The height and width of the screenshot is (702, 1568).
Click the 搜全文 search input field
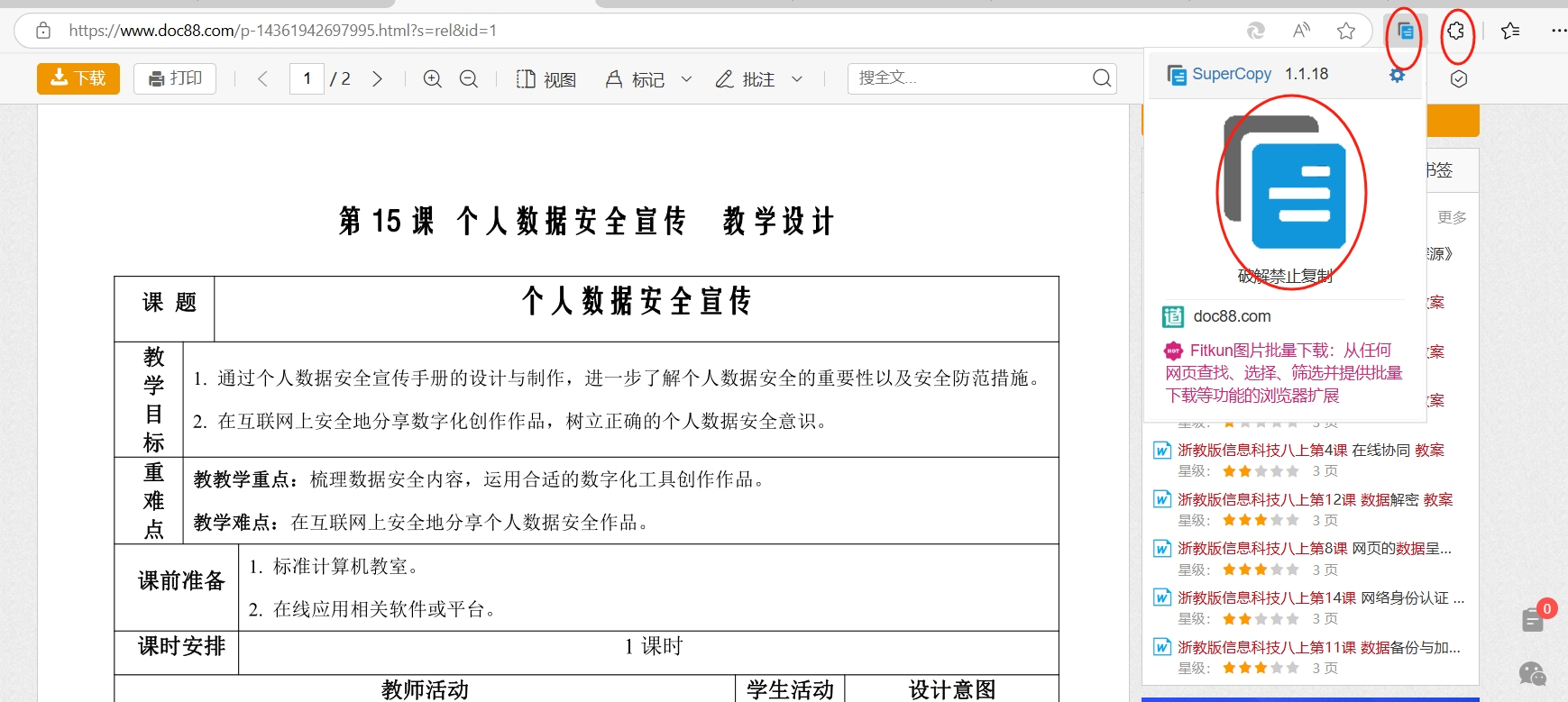969,78
